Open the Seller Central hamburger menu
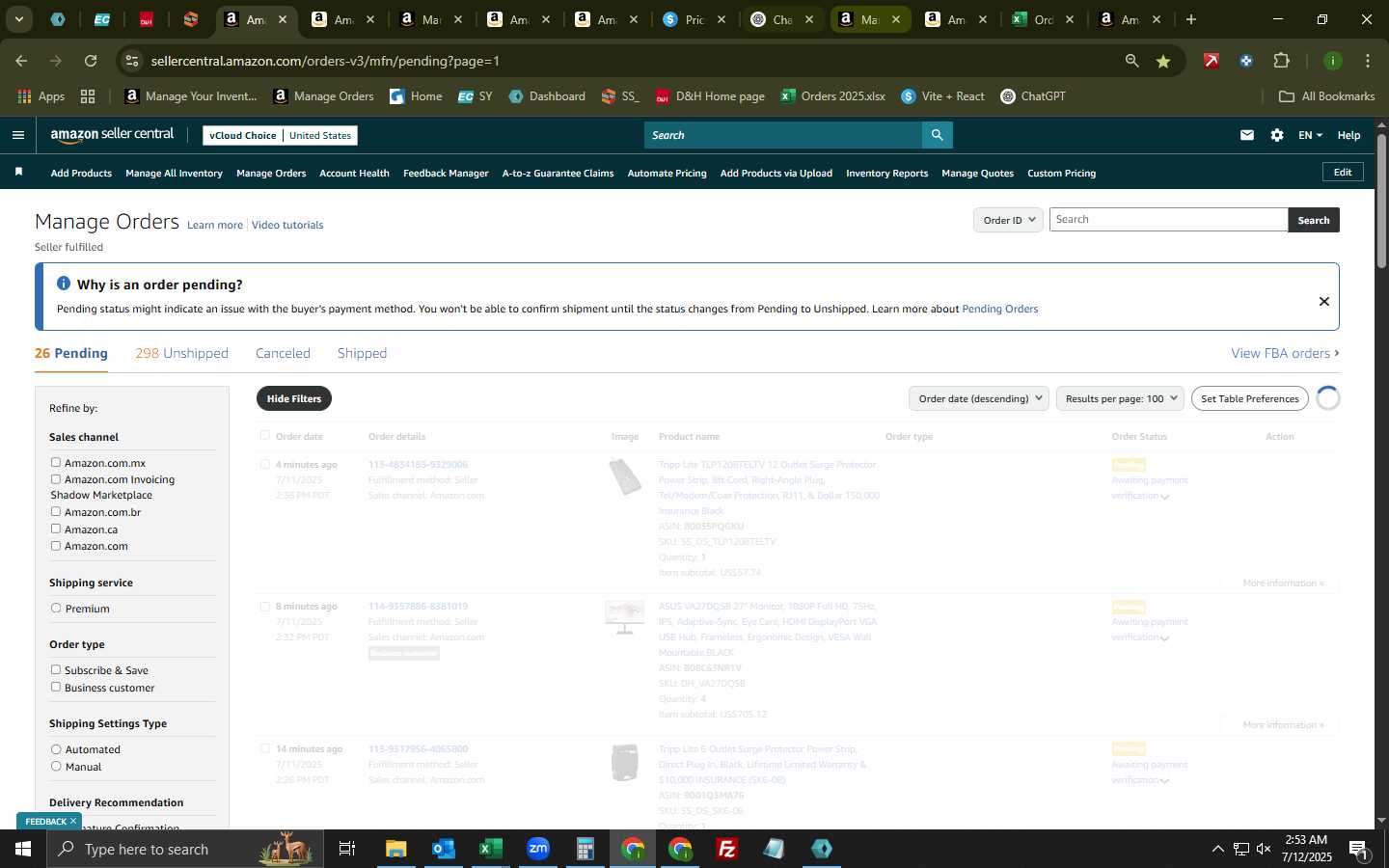Image resolution: width=1389 pixels, height=868 pixels. pyautogui.click(x=17, y=135)
